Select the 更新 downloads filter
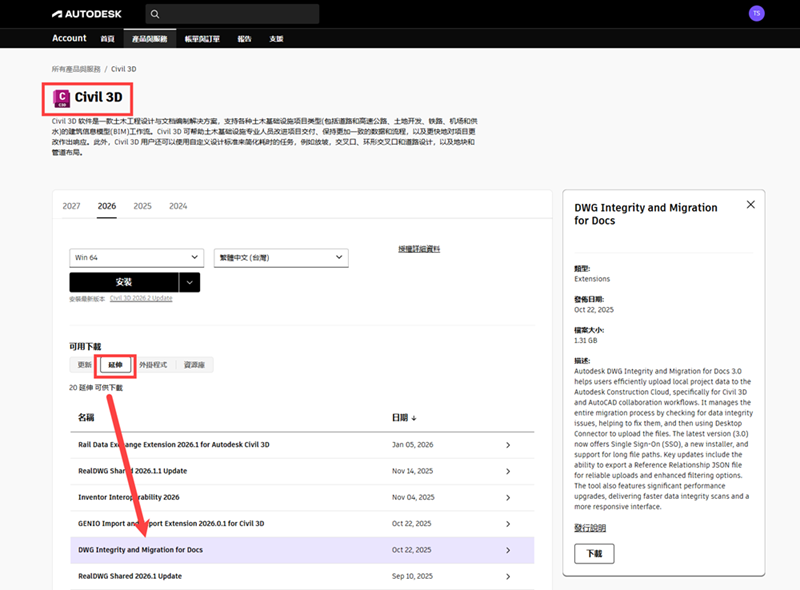Image resolution: width=800 pixels, height=590 pixels. [84, 365]
